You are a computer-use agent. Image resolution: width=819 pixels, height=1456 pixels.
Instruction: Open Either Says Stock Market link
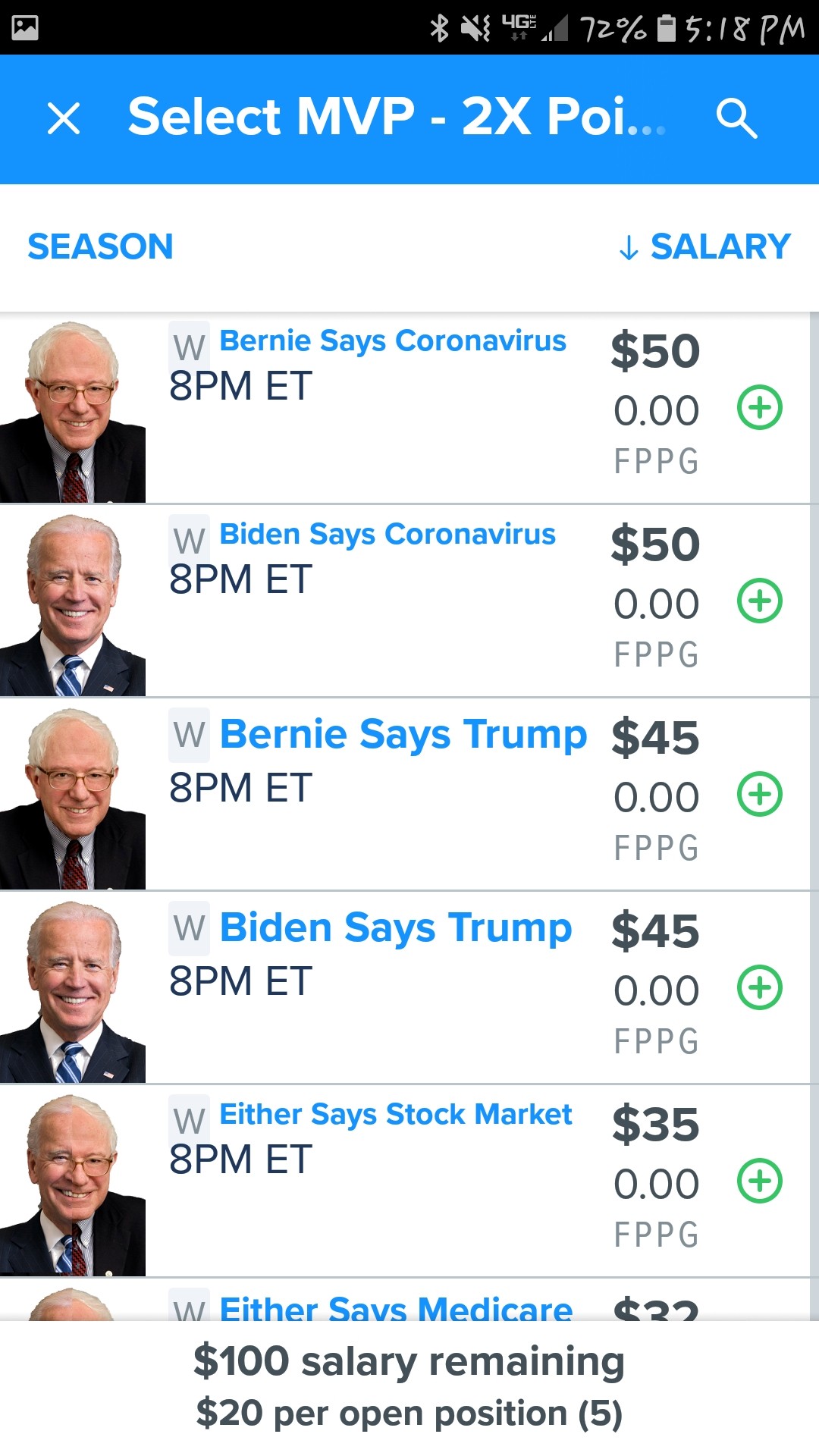click(x=395, y=1115)
